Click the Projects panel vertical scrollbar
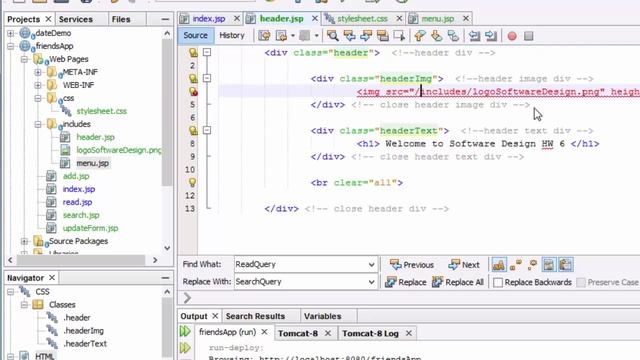This screenshot has height=360, width=640. pyautogui.click(x=167, y=112)
